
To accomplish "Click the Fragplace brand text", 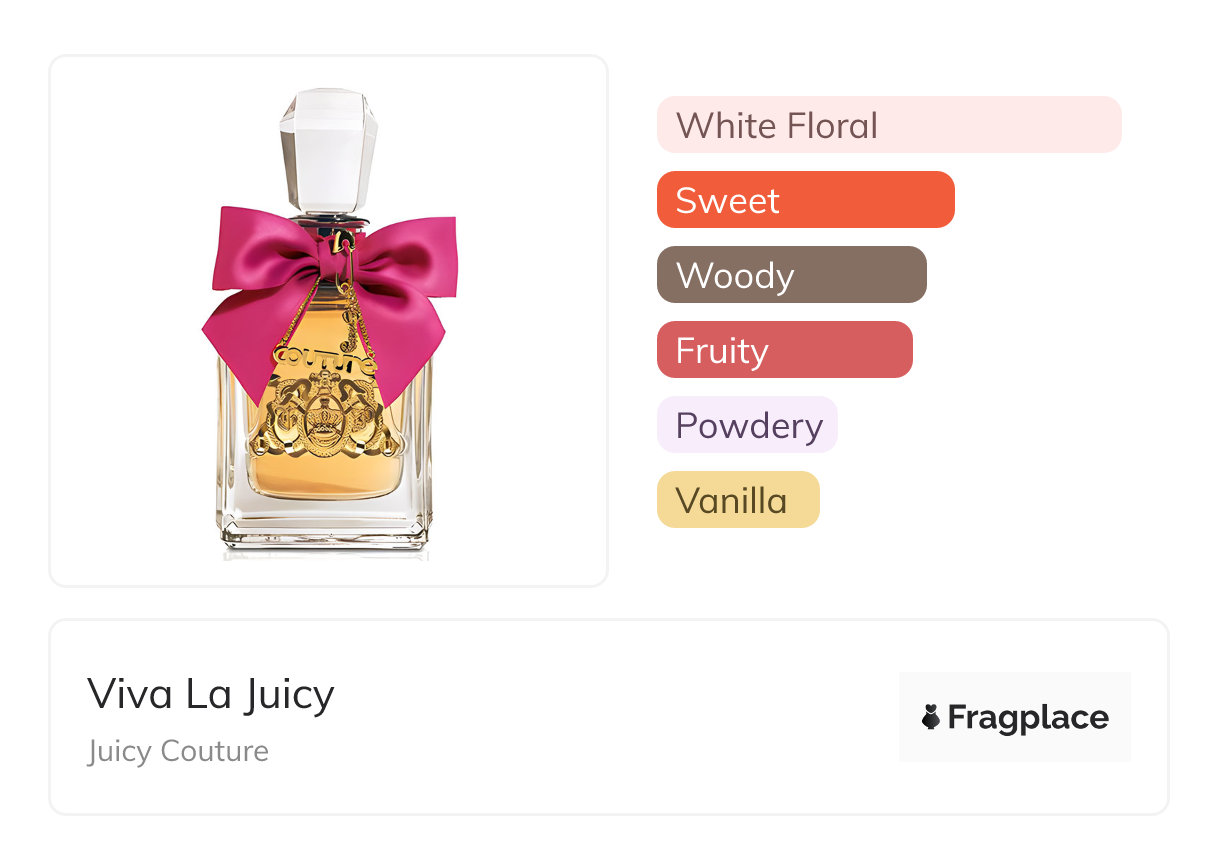I will pos(1028,718).
